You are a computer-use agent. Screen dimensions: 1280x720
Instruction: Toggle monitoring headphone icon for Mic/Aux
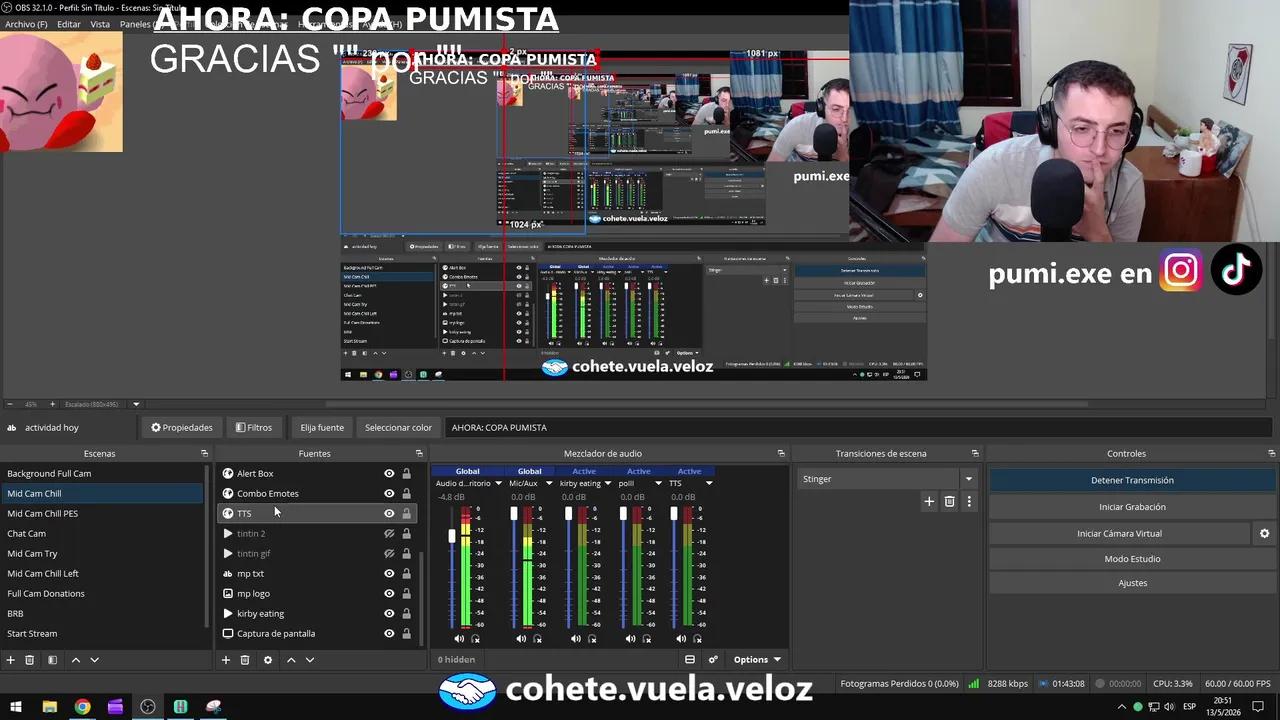point(538,639)
